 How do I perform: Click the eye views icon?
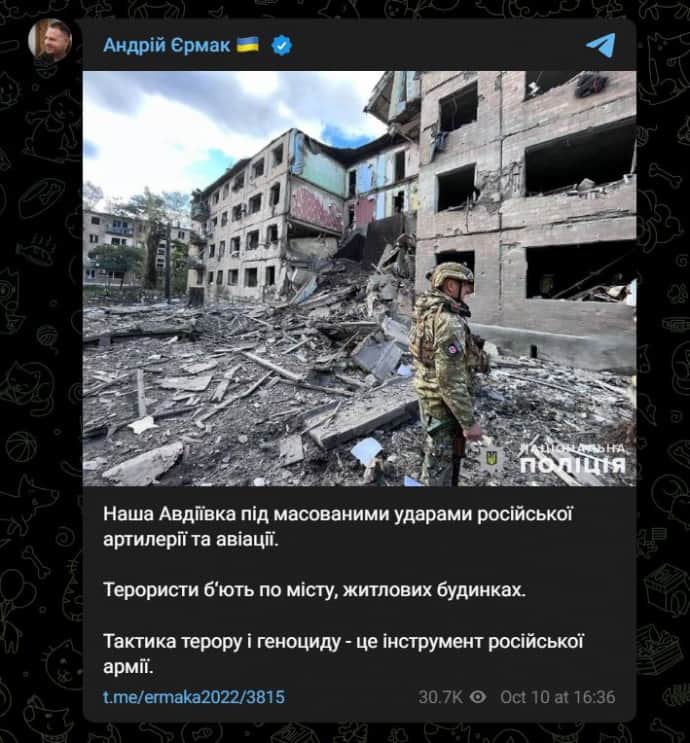pos(478,697)
